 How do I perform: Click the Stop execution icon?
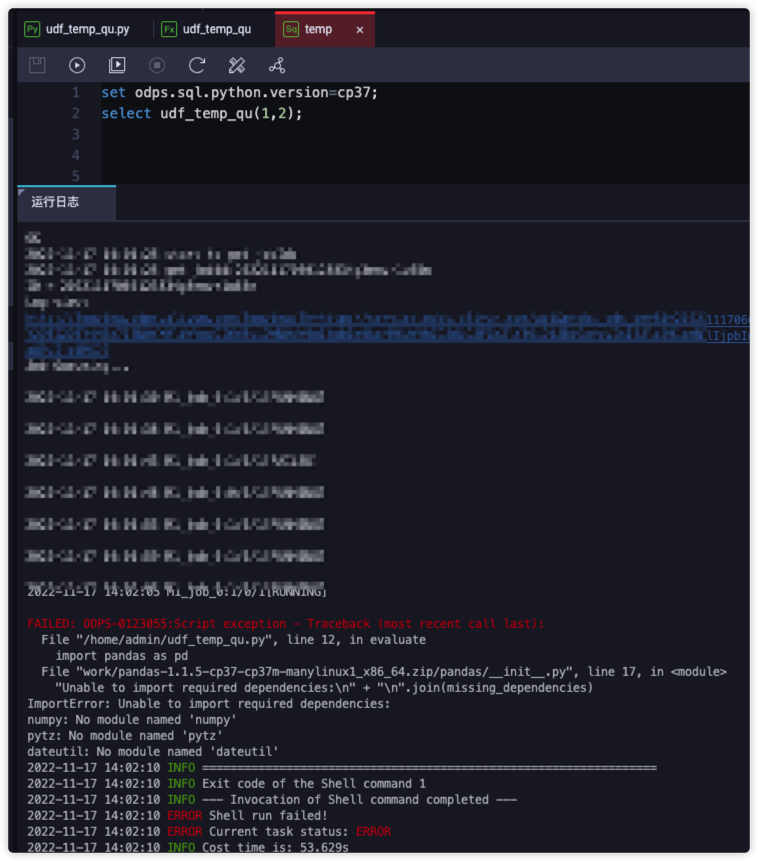coord(157,65)
